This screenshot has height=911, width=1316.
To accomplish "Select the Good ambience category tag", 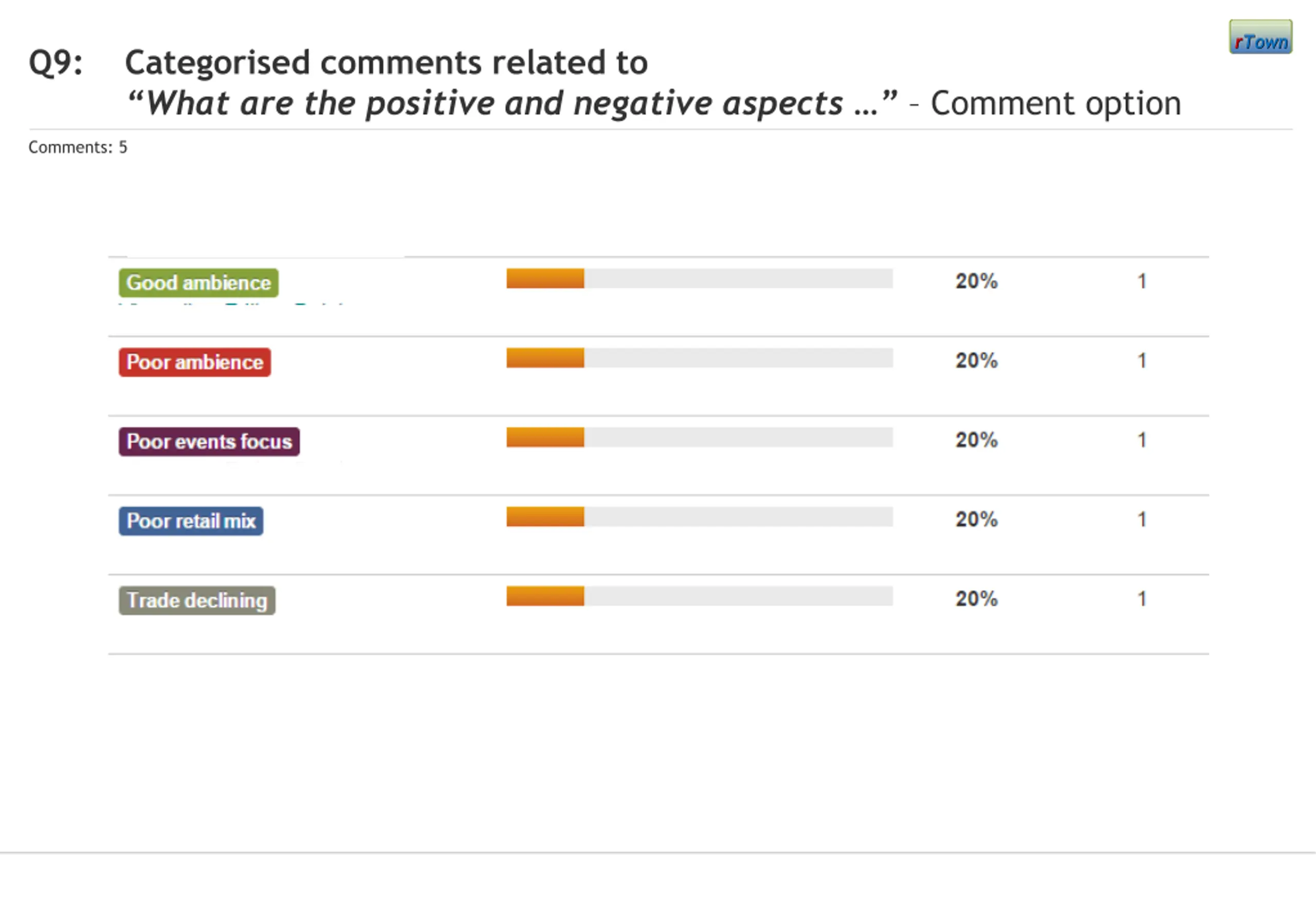I will pyautogui.click(x=198, y=283).
